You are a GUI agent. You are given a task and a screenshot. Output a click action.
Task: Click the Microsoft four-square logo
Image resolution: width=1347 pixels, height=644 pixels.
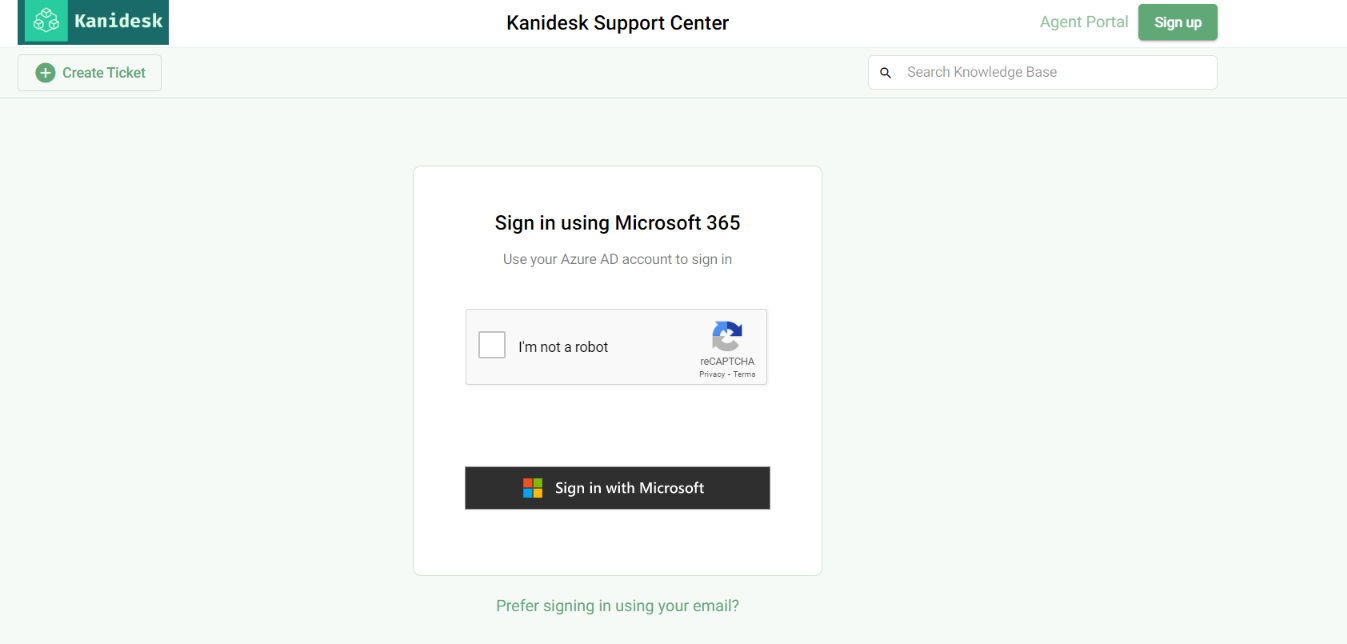tap(530, 488)
